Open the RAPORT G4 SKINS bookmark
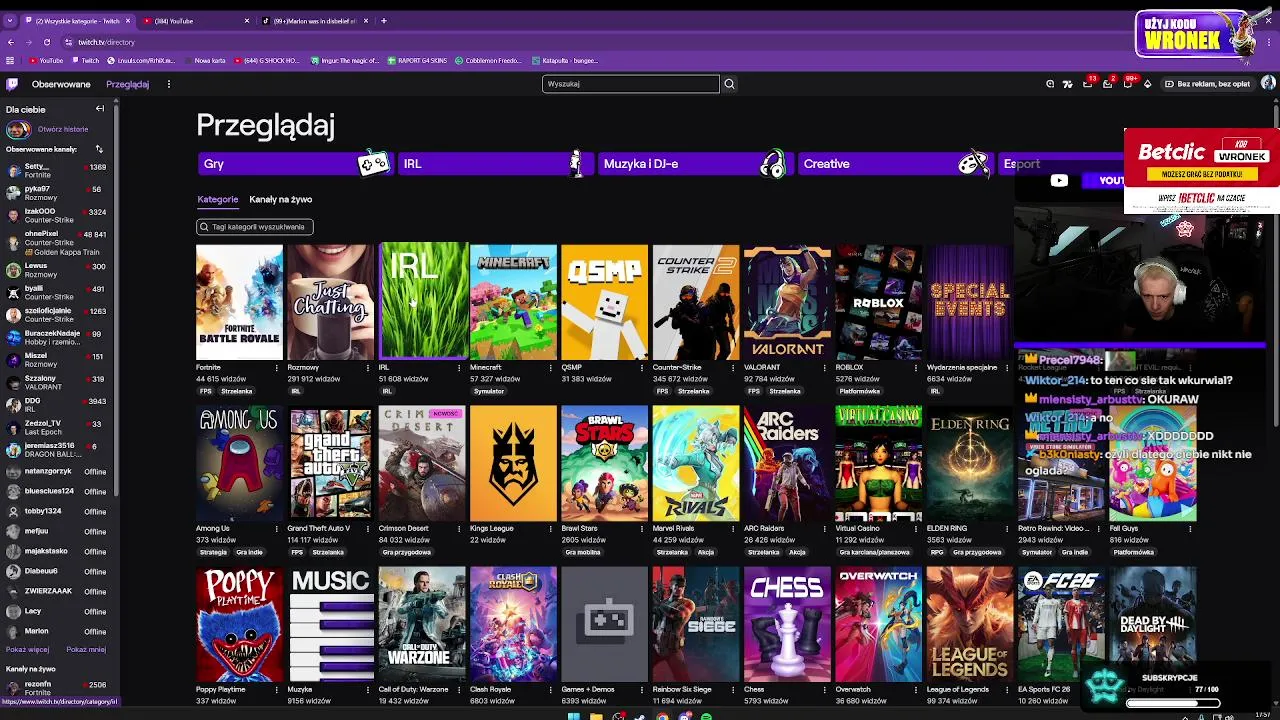 417,60
